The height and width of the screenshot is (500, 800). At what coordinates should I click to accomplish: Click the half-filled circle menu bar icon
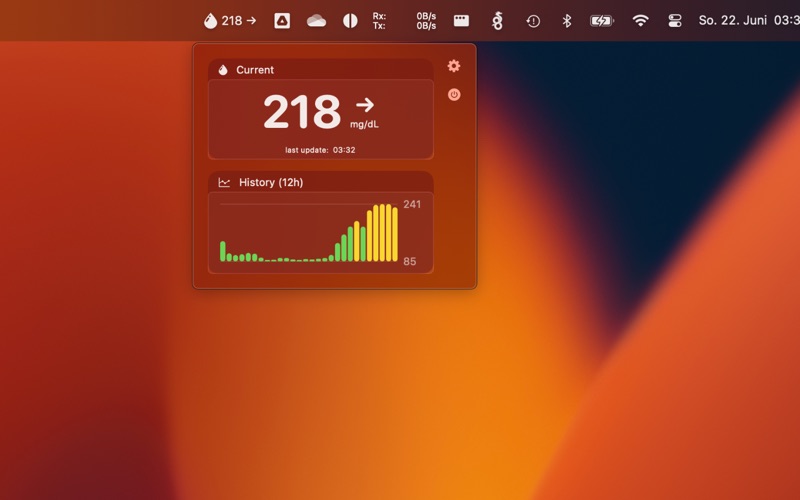click(x=350, y=21)
